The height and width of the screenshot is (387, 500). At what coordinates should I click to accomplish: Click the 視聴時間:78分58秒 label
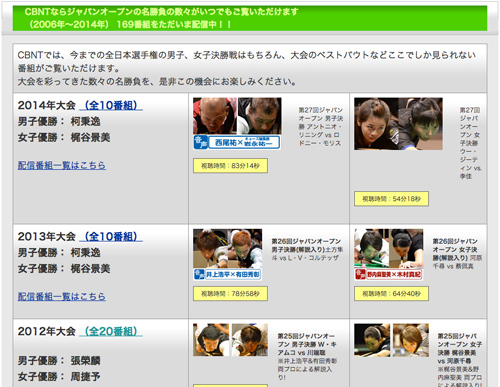pos(230,294)
